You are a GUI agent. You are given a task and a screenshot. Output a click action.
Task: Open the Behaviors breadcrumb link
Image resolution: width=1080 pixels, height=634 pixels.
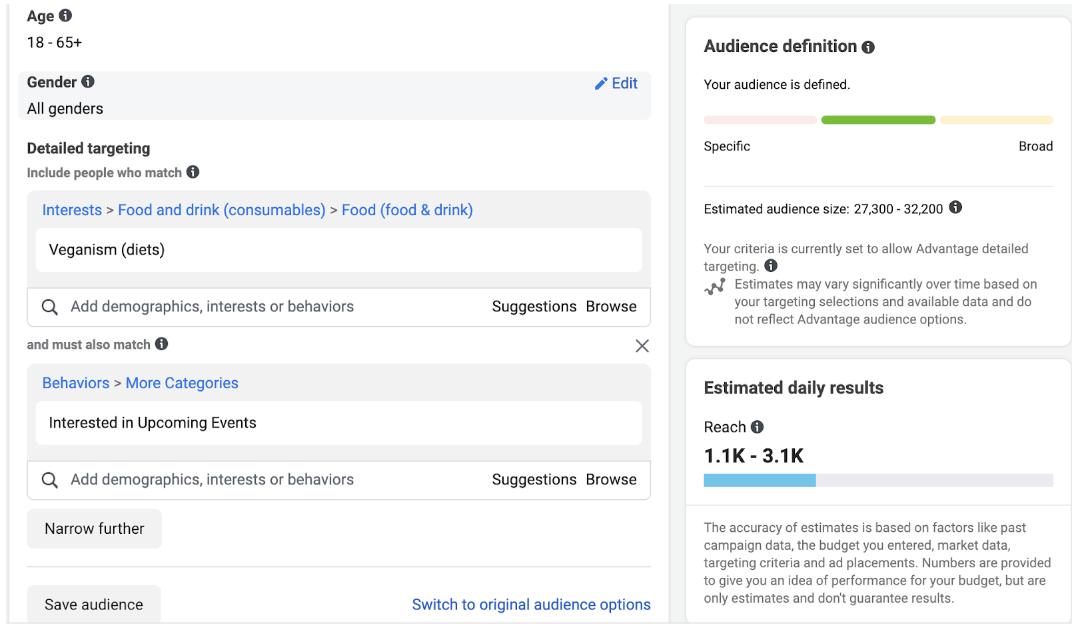(76, 383)
